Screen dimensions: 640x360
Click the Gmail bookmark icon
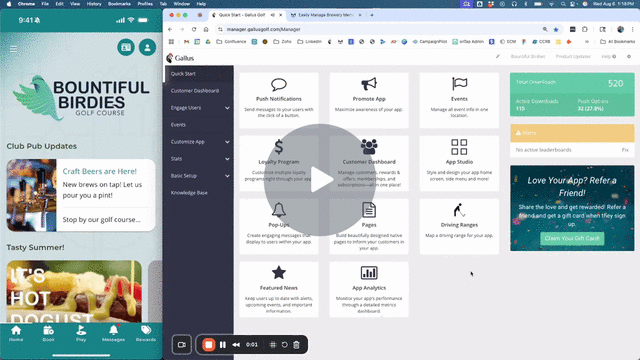point(187,42)
